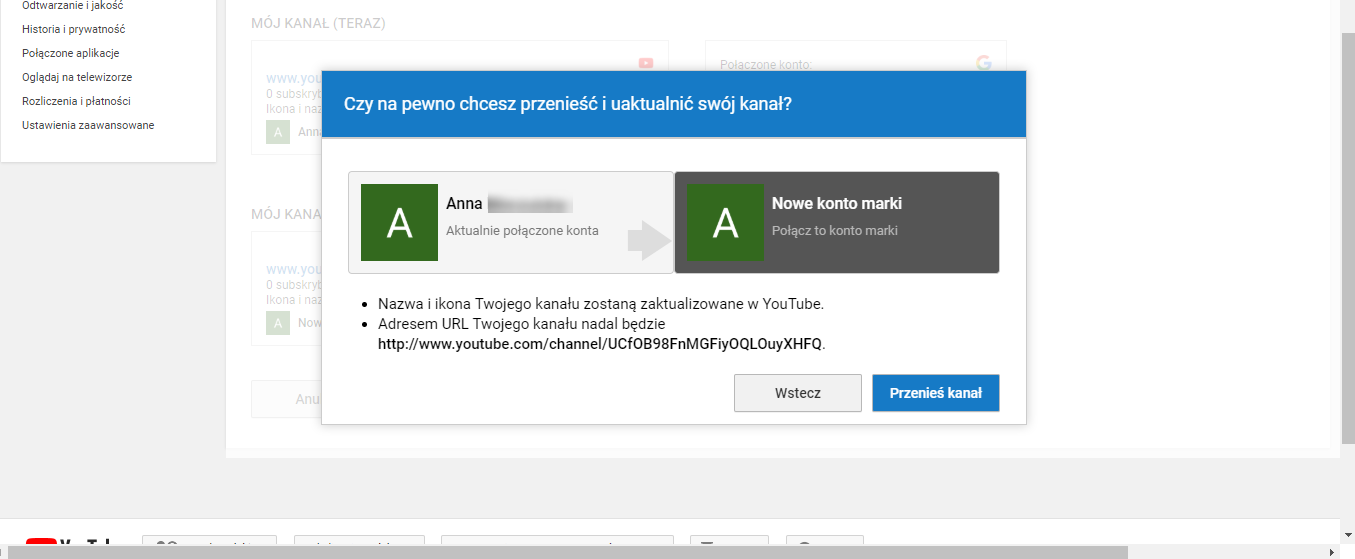Click the channel URL text in dialog
Screen dimensions: 1355x559
[x=600, y=344]
